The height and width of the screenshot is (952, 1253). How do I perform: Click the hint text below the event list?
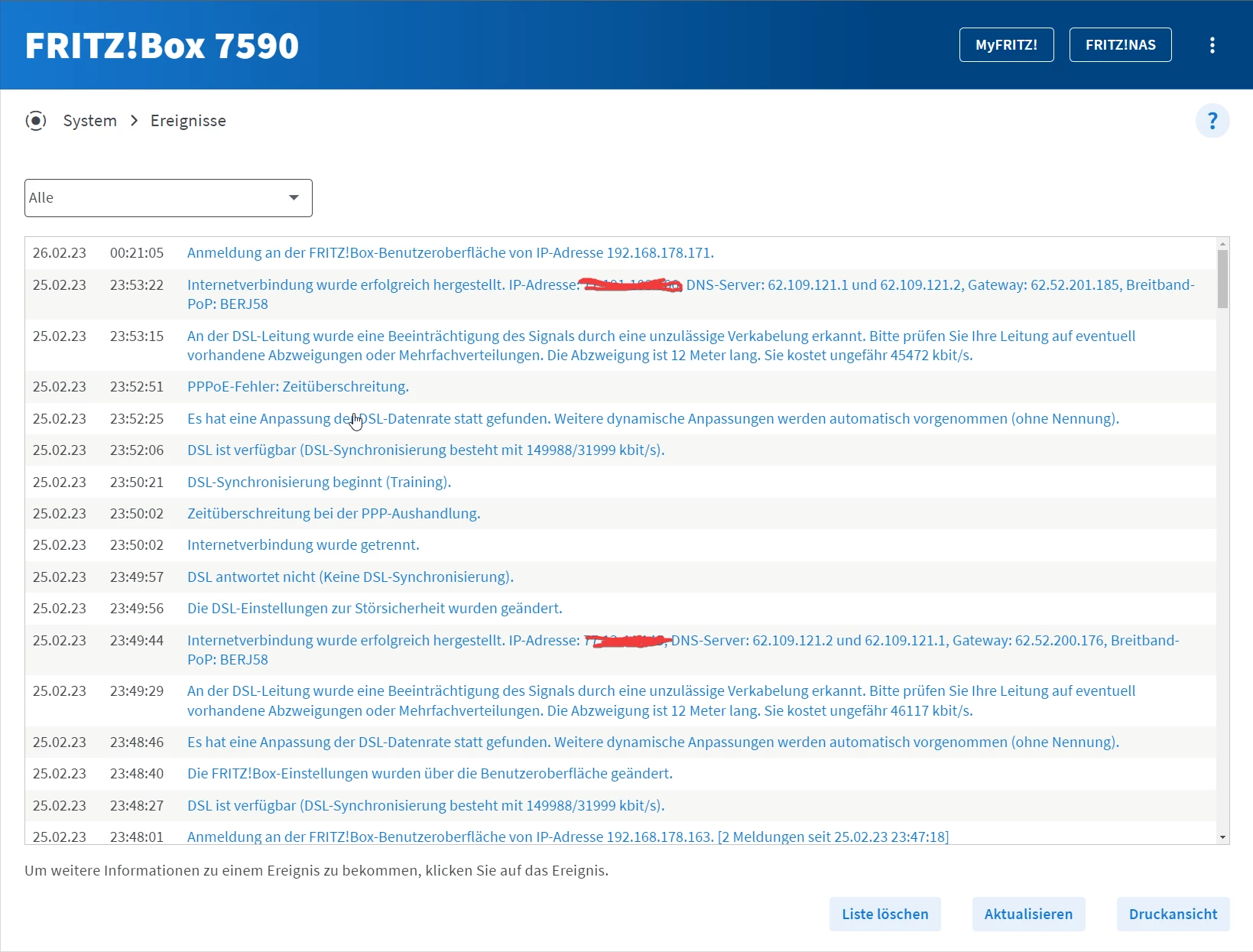(x=316, y=871)
